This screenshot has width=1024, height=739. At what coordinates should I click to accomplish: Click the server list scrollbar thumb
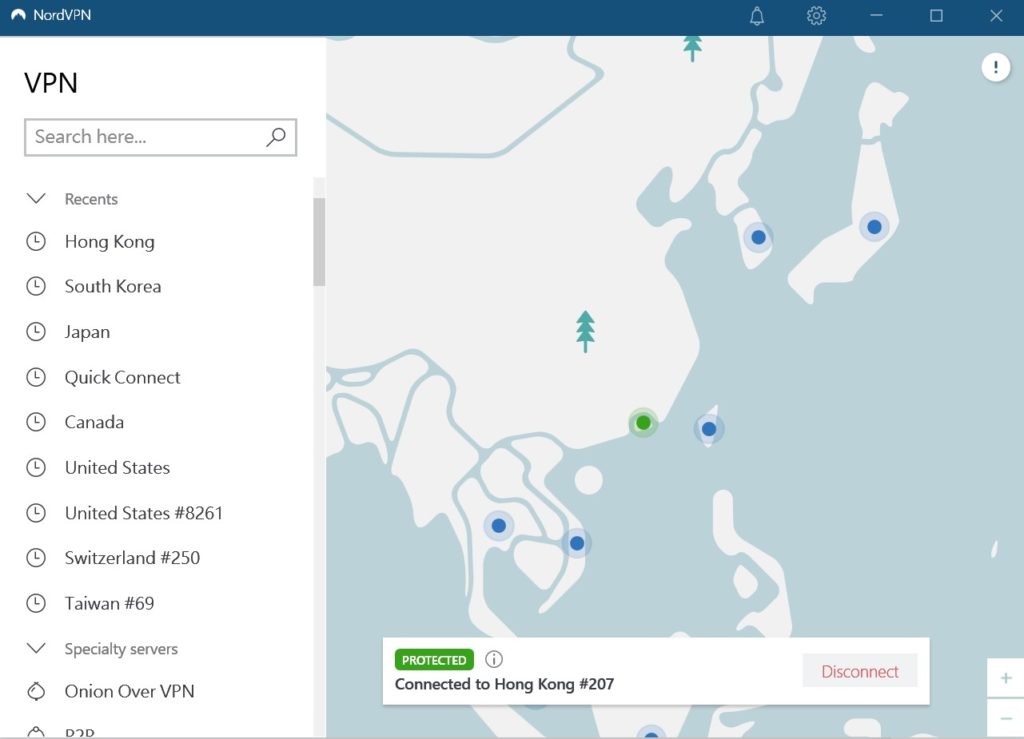319,242
